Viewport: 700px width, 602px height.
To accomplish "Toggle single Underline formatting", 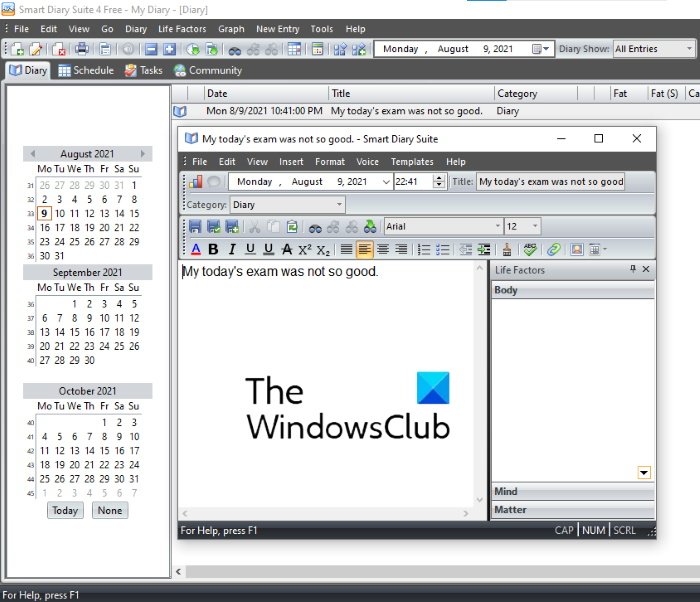I will (x=250, y=249).
